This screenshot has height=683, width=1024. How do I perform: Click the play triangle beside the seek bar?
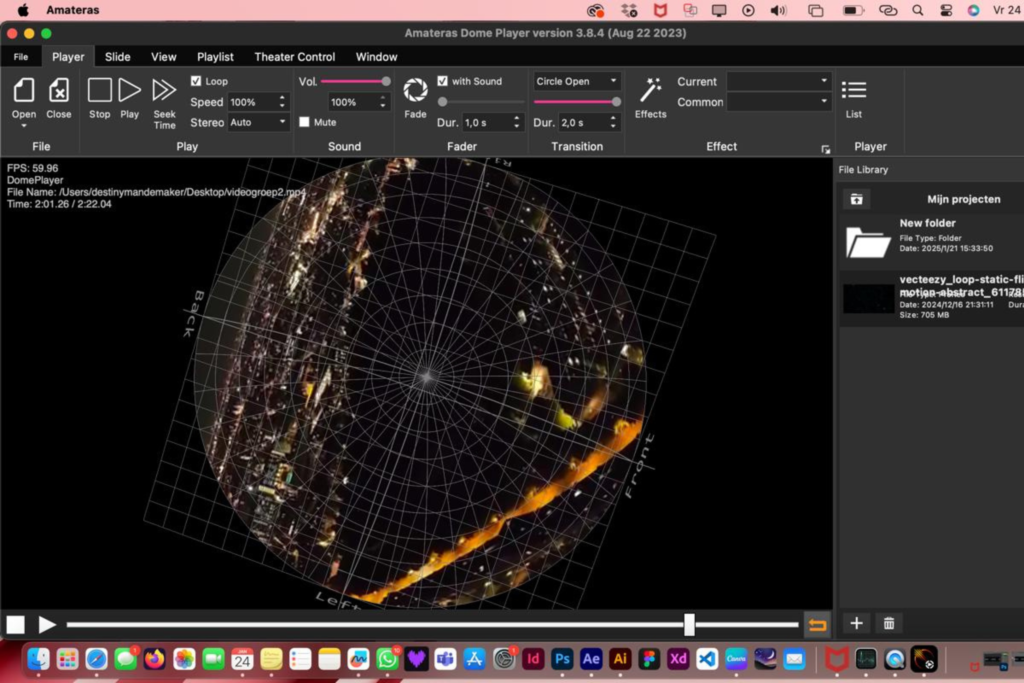pyautogui.click(x=46, y=625)
